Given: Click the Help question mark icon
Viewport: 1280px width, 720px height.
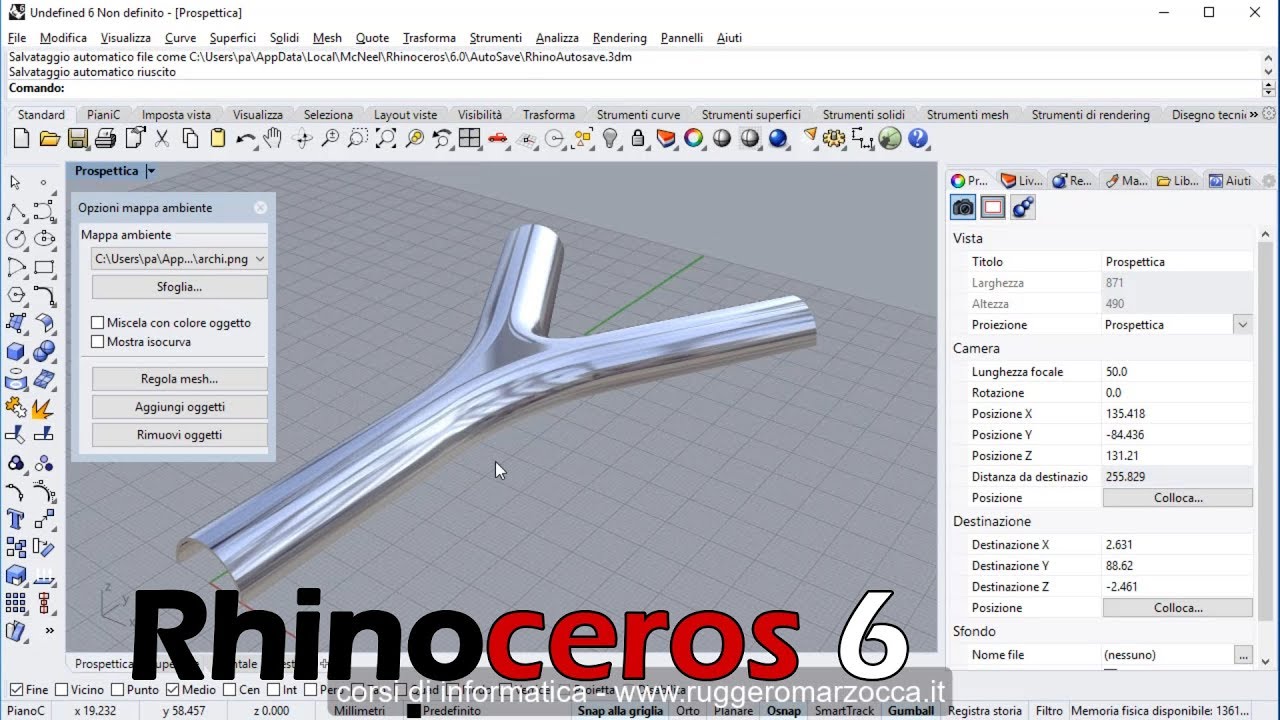Looking at the screenshot, I should (918, 139).
